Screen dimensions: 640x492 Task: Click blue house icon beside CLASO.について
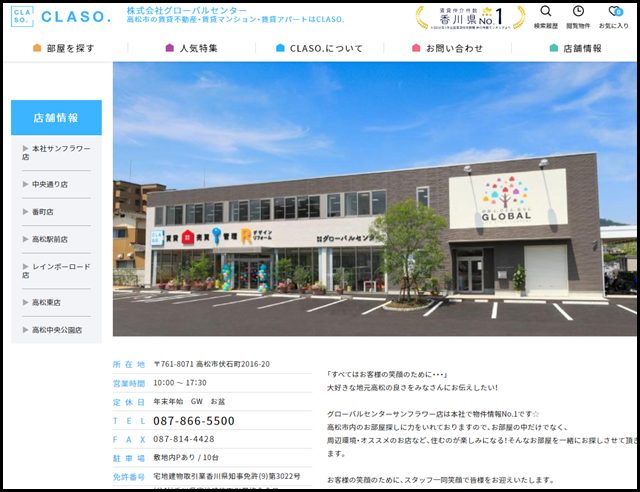280,48
